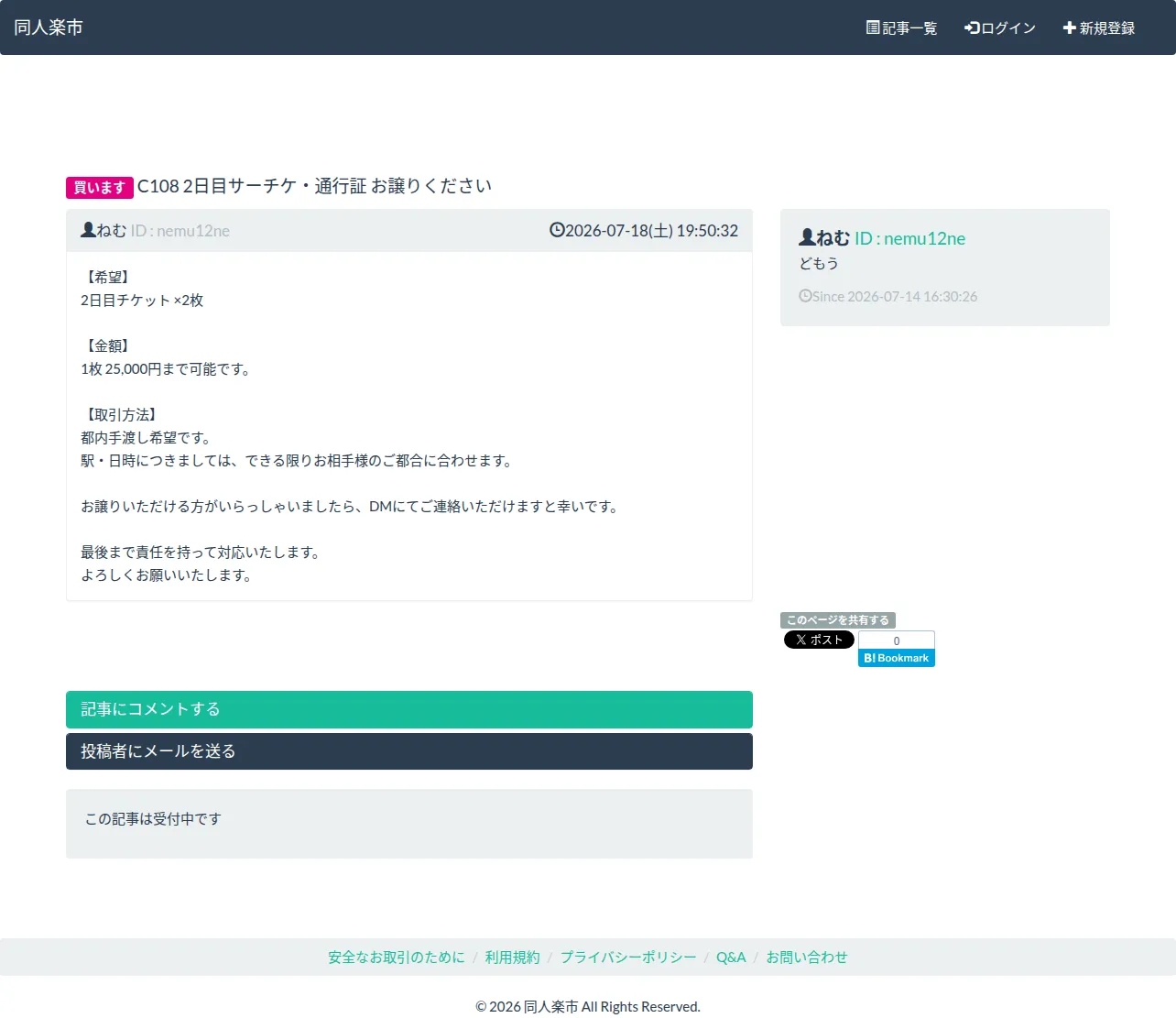Open the 安全な取引のために footer link

coord(397,957)
